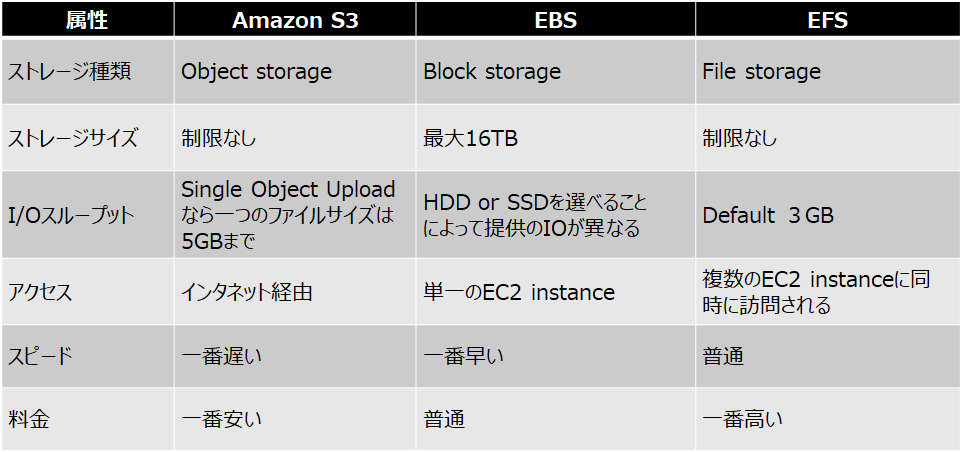Select the EFS column header
Screen dimensions: 963x452
click(x=828, y=20)
